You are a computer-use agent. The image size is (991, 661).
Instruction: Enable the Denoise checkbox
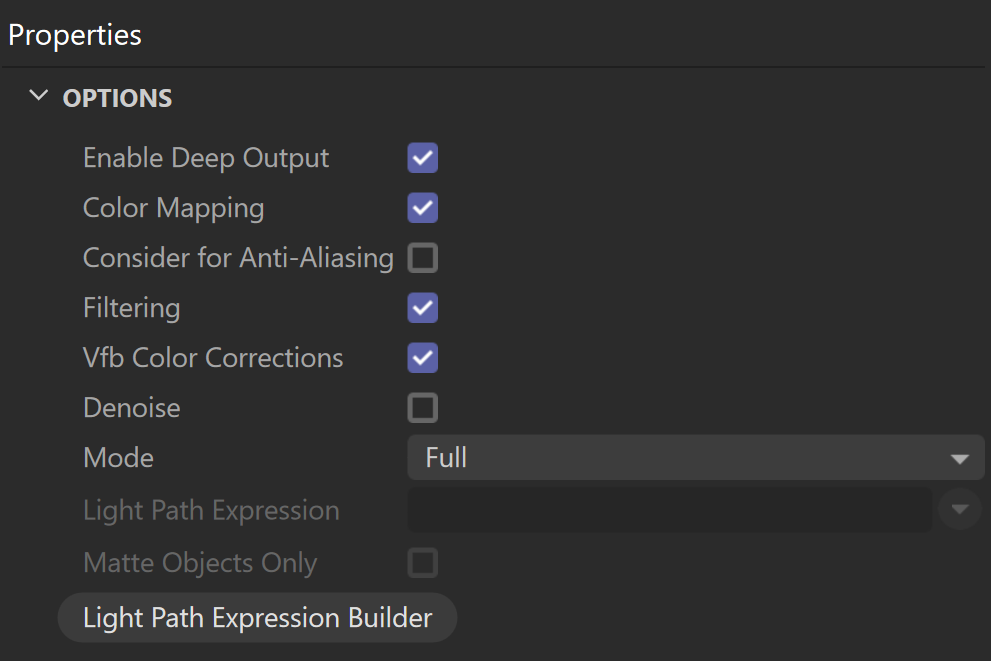click(423, 408)
